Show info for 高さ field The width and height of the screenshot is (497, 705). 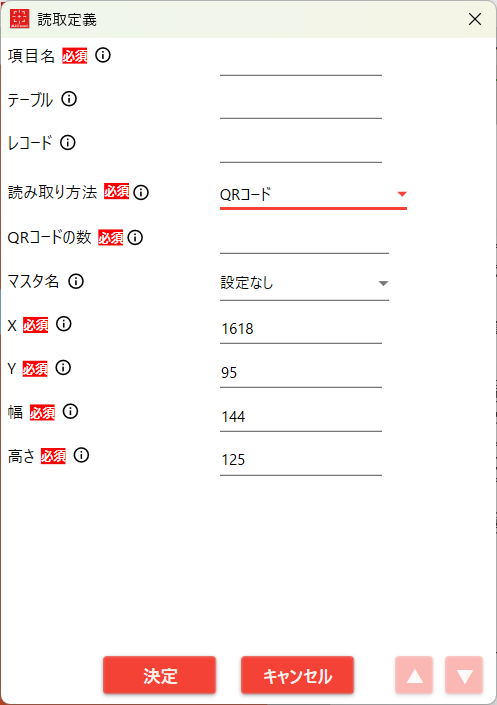[81, 455]
